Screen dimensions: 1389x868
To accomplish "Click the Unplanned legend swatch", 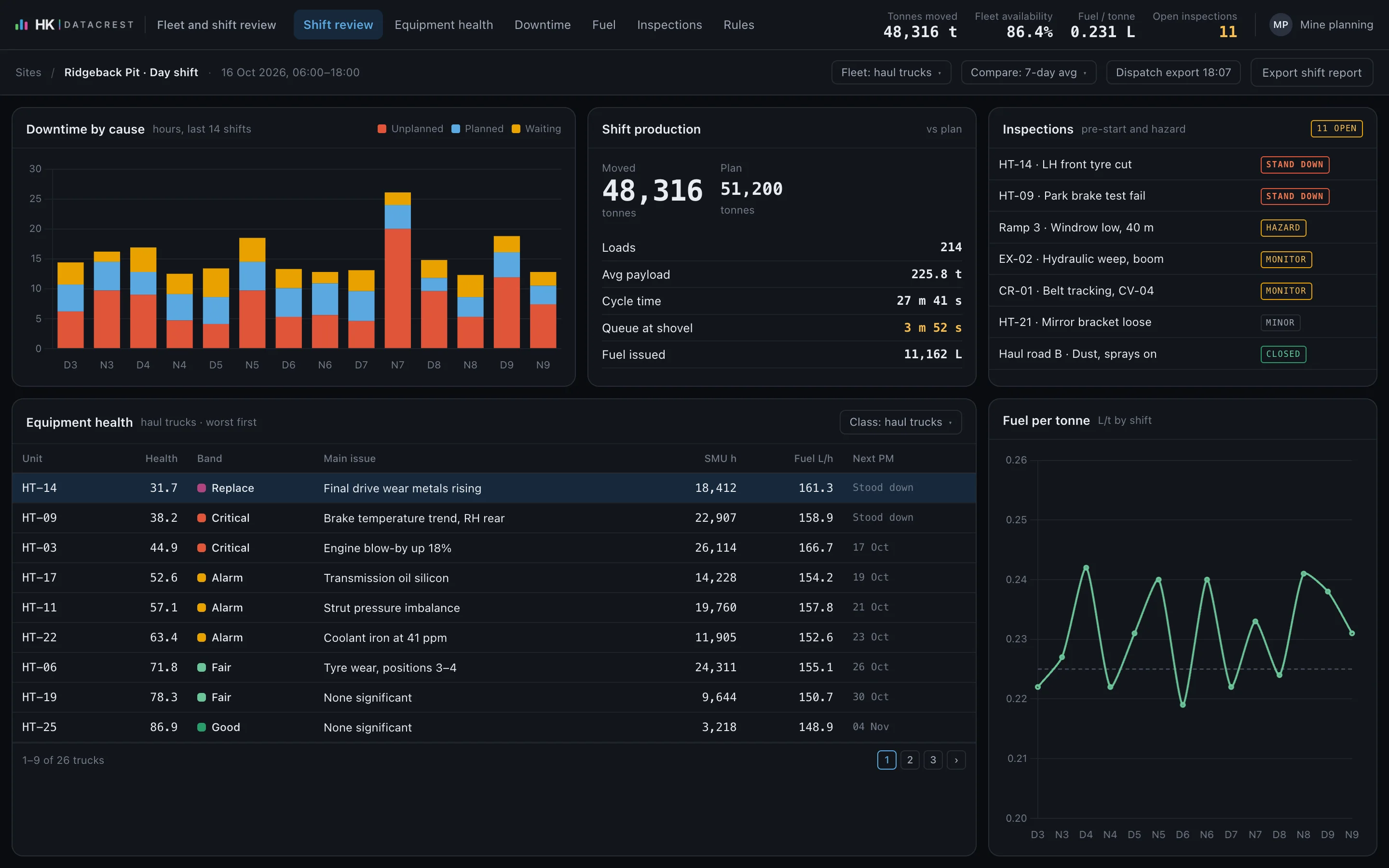I will [x=381, y=129].
